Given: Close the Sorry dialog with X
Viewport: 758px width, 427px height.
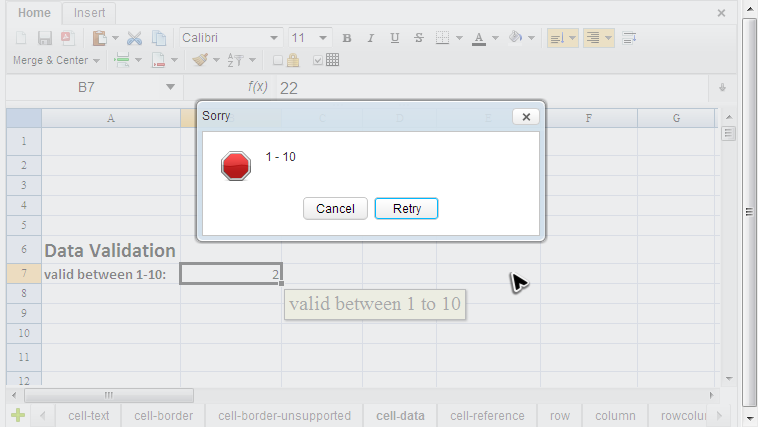Looking at the screenshot, I should pos(526,117).
